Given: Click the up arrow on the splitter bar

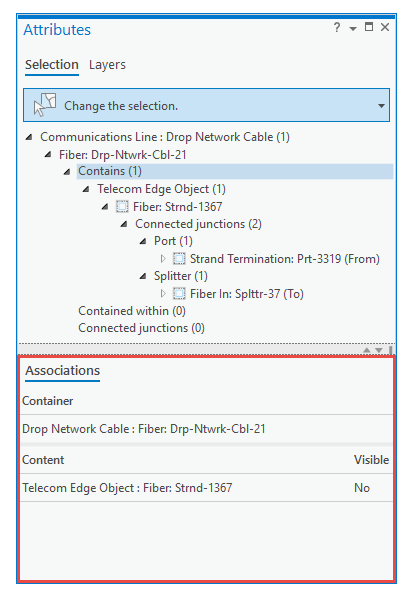Looking at the screenshot, I should [367, 350].
